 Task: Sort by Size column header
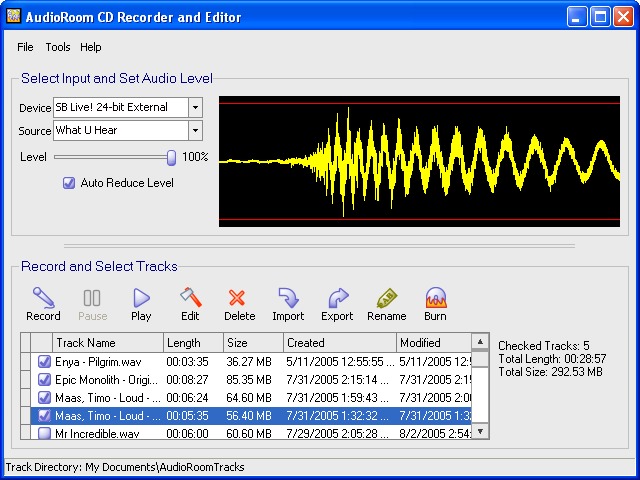pos(253,343)
